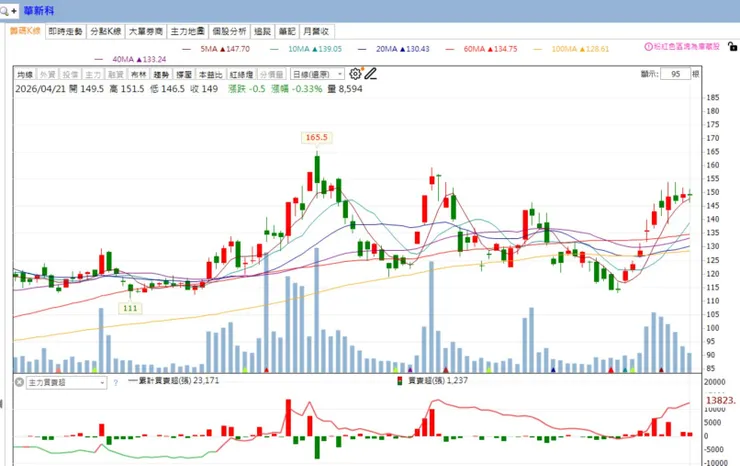Open the 主力買賣超 indicator dropdown
Screen dimensions: 740x466
coord(67,382)
